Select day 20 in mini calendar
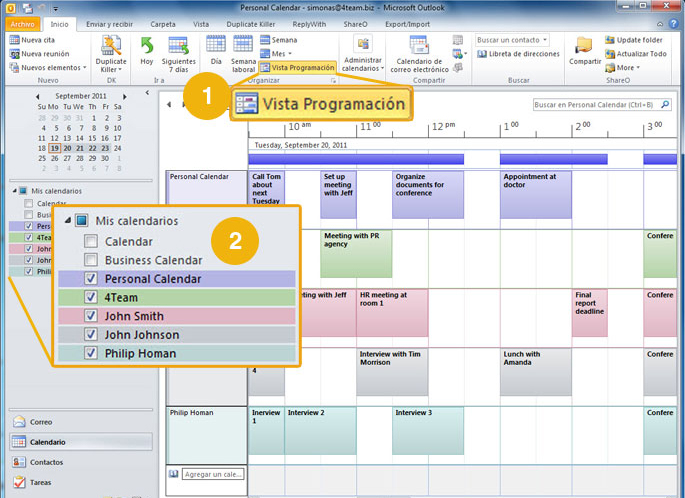Screen dimensions: 685x498 67,148
